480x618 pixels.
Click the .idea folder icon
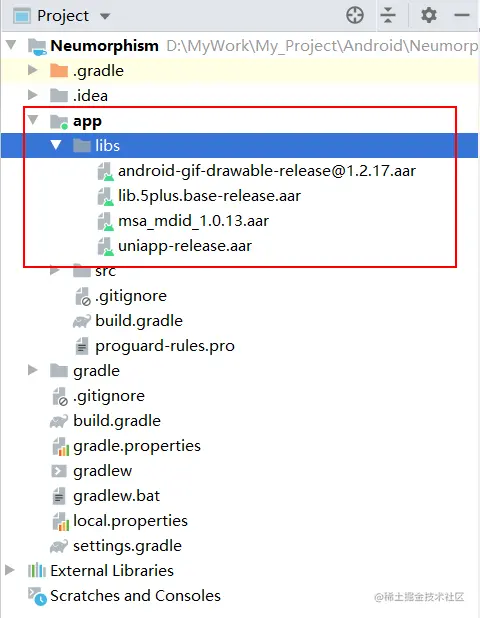[59, 96]
